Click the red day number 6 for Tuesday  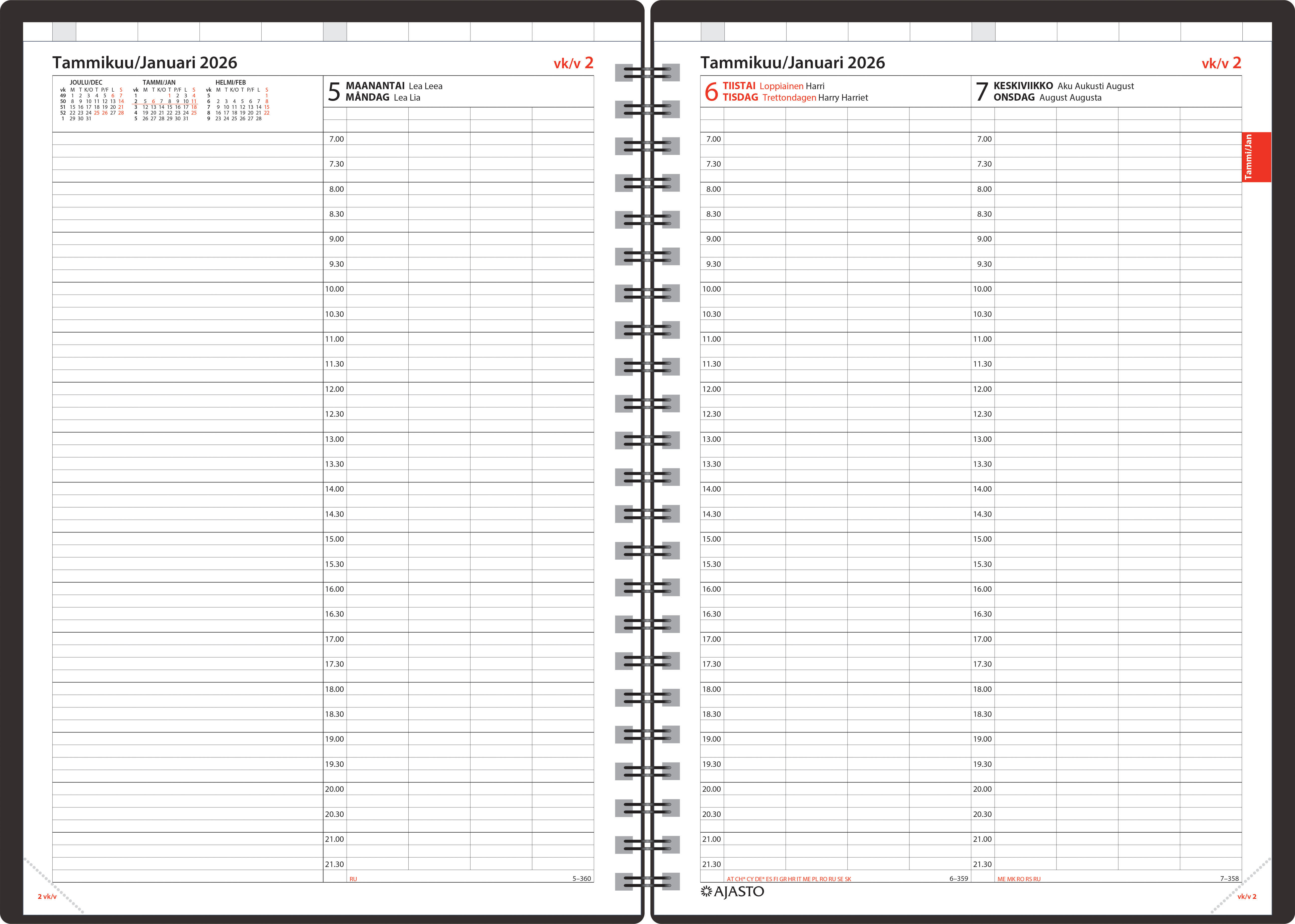(711, 92)
